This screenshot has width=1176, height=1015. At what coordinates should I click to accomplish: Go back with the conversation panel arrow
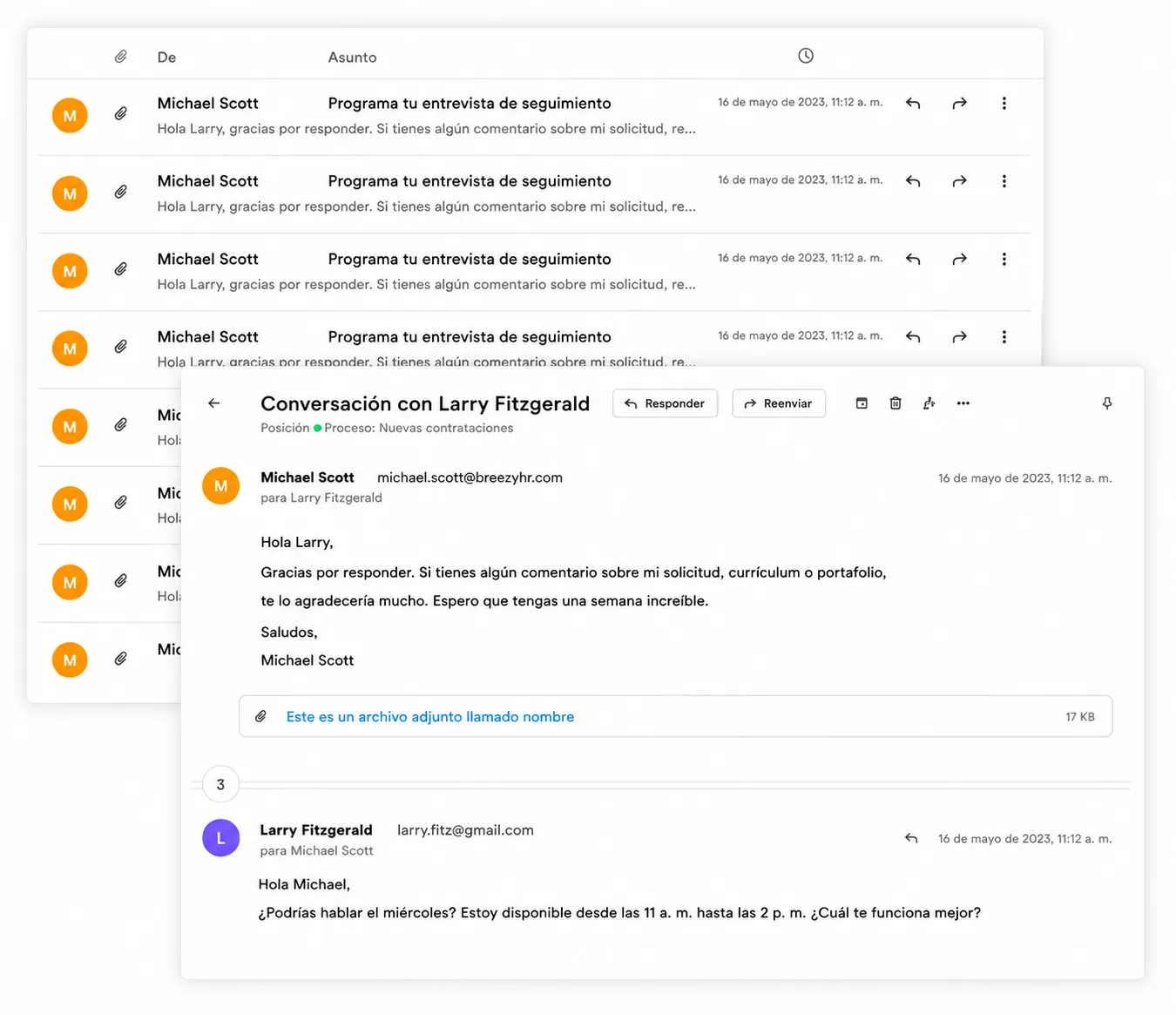pyautogui.click(x=214, y=403)
